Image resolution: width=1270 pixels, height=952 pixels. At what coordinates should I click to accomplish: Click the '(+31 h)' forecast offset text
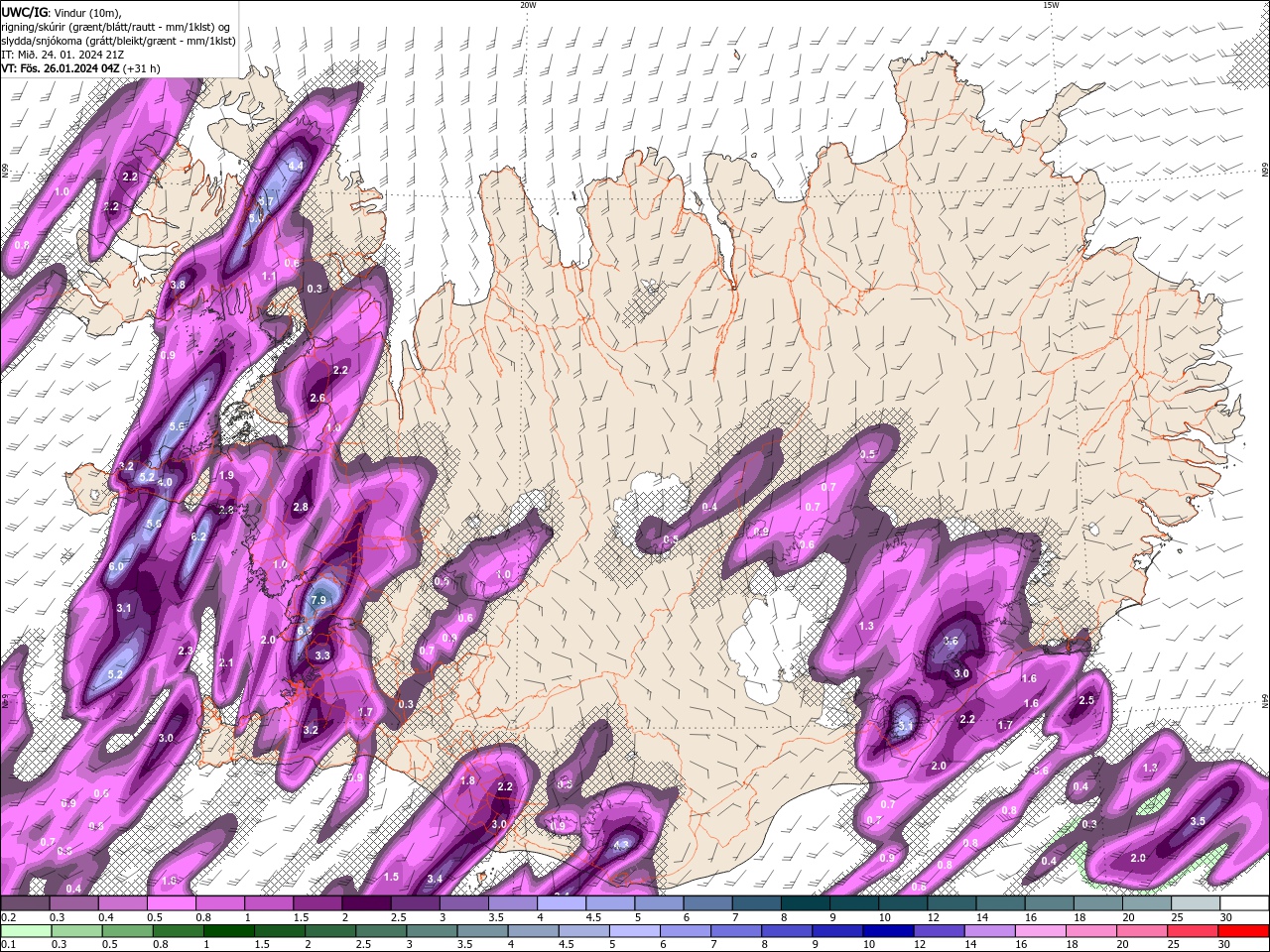click(x=143, y=68)
